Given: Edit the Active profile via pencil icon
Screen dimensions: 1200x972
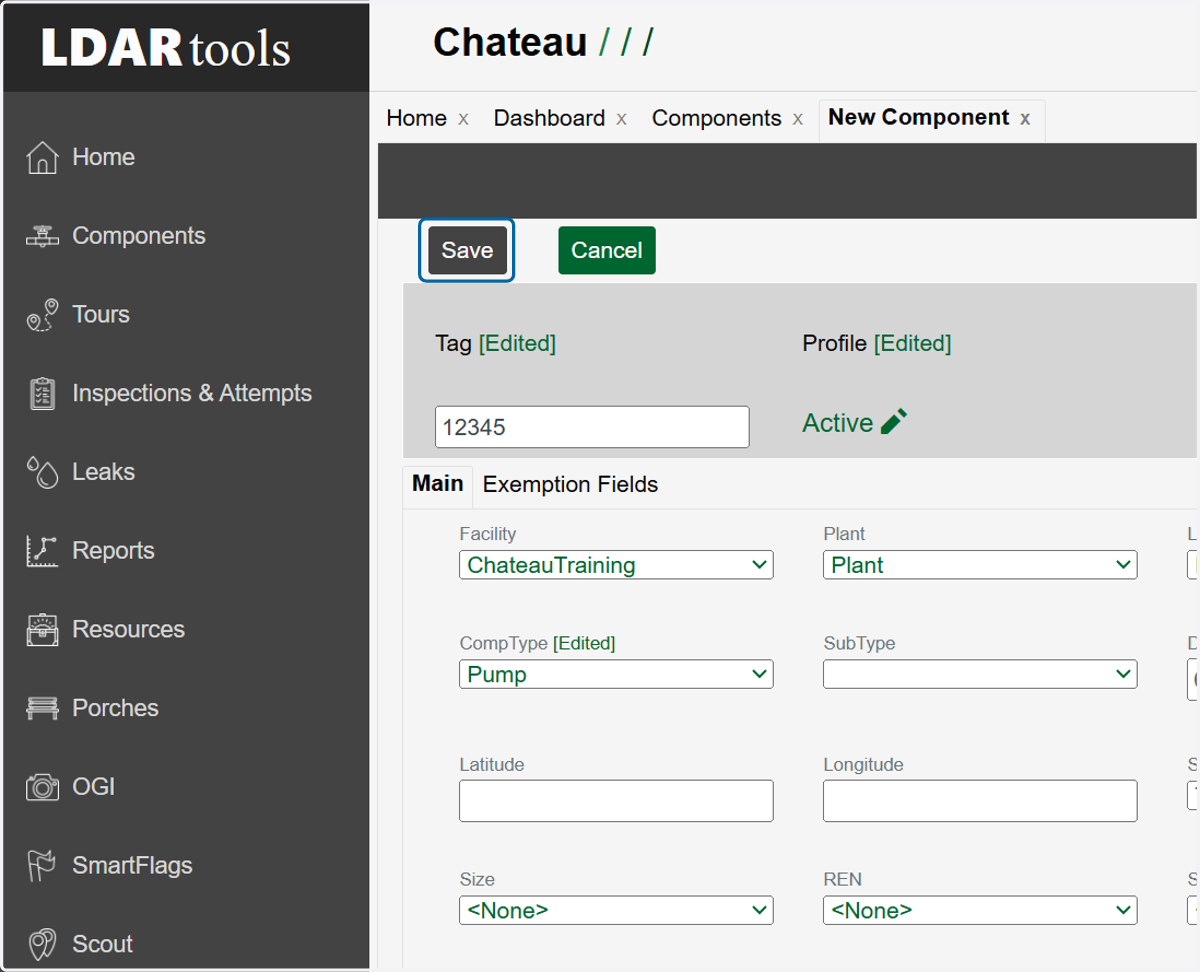Looking at the screenshot, I should coord(894,422).
